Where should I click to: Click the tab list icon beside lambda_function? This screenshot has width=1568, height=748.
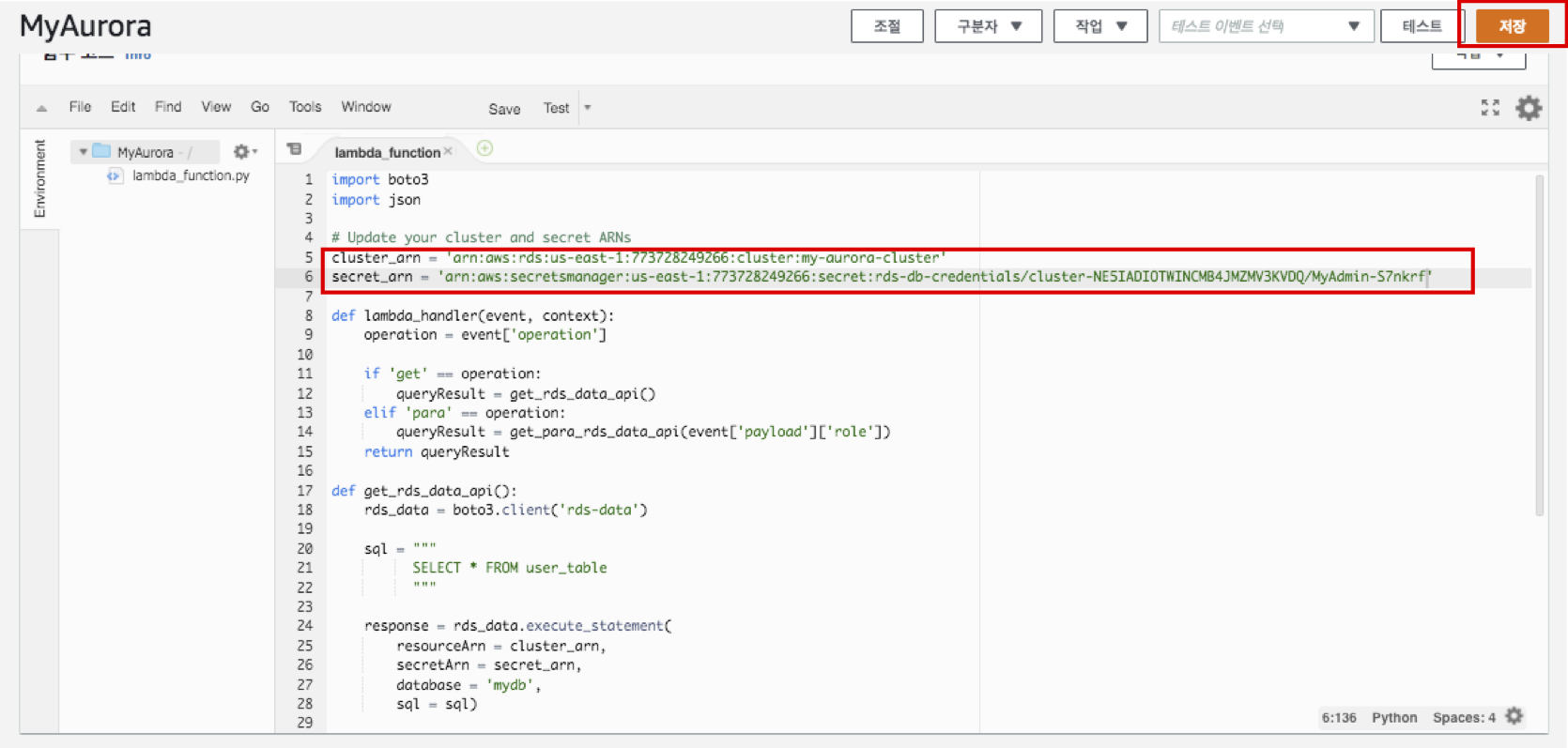pyautogui.click(x=294, y=150)
